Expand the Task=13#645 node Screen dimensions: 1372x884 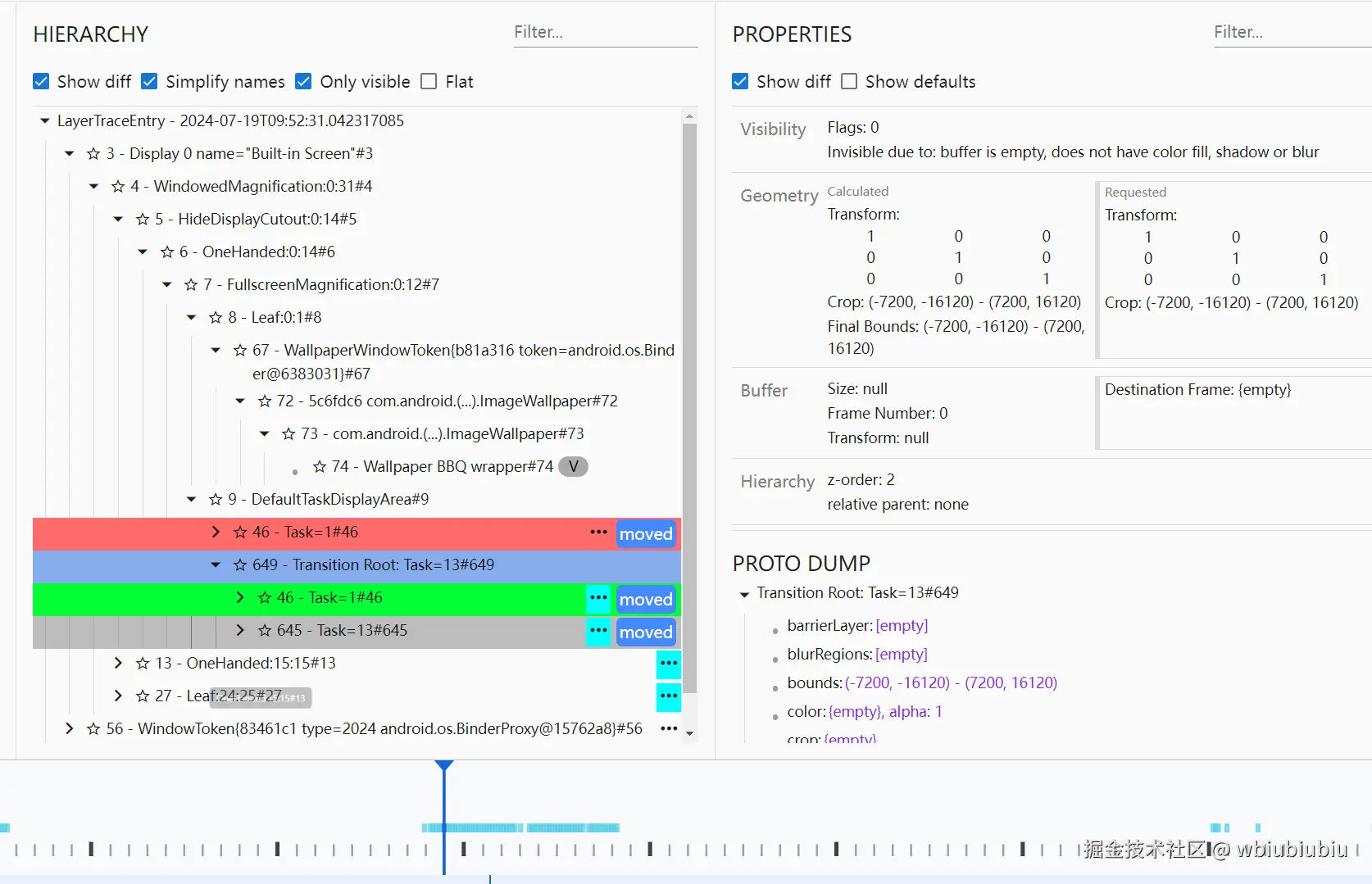pyautogui.click(x=240, y=631)
